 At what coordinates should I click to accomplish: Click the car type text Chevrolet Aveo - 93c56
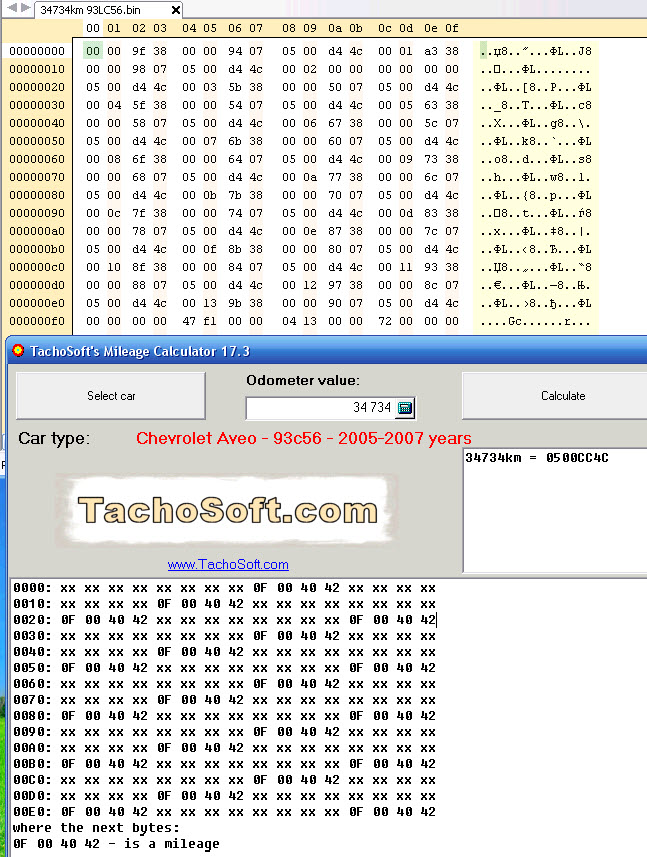pyautogui.click(x=303, y=438)
